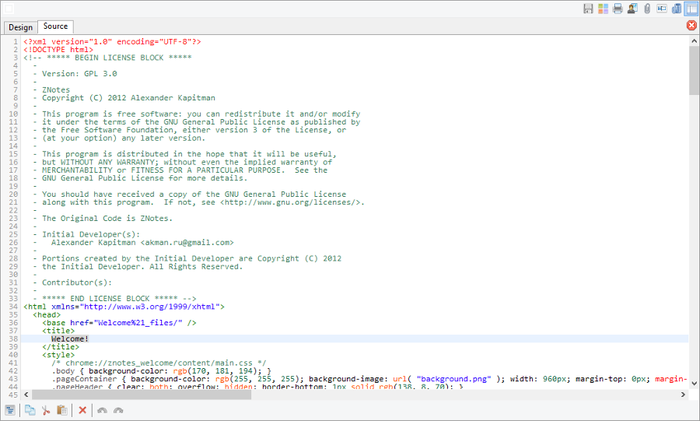Print the note with the printer icon
The height and width of the screenshot is (421, 700).
coord(617,8)
